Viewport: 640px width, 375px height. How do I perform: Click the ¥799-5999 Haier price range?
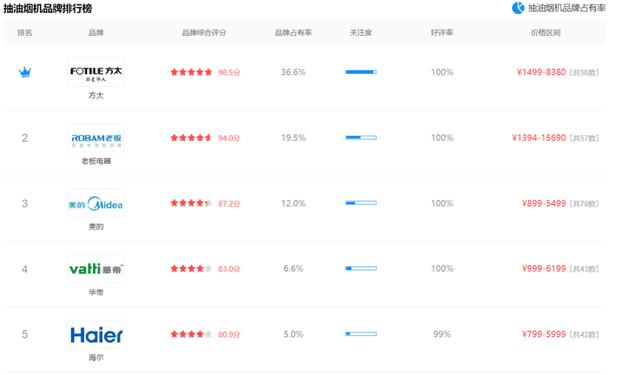pyautogui.click(x=544, y=335)
